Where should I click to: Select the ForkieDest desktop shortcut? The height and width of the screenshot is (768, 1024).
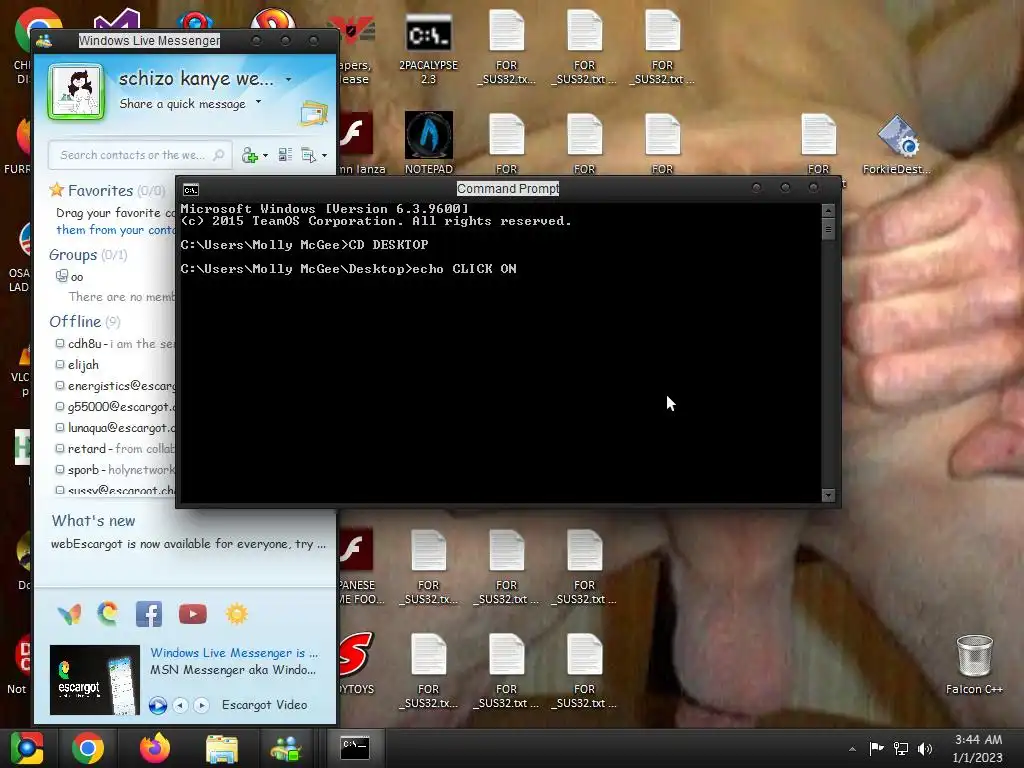coord(897,145)
